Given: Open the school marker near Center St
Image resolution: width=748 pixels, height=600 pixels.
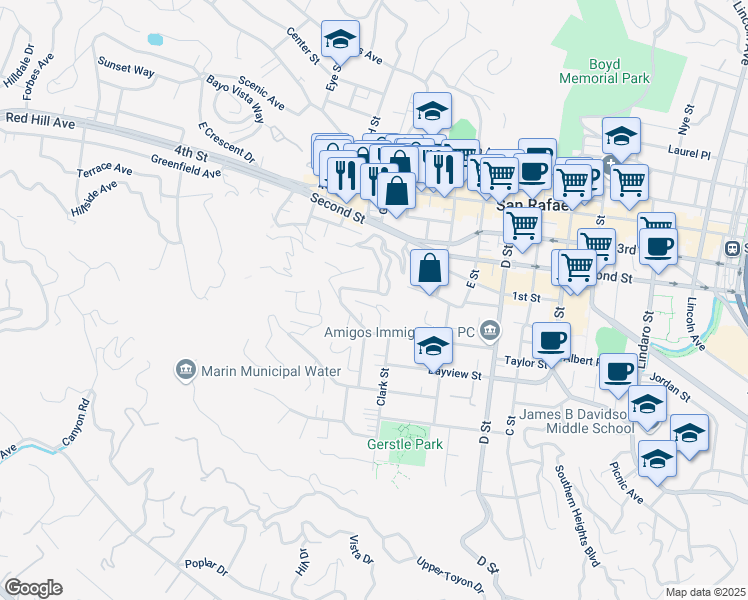Looking at the screenshot, I should (340, 40).
